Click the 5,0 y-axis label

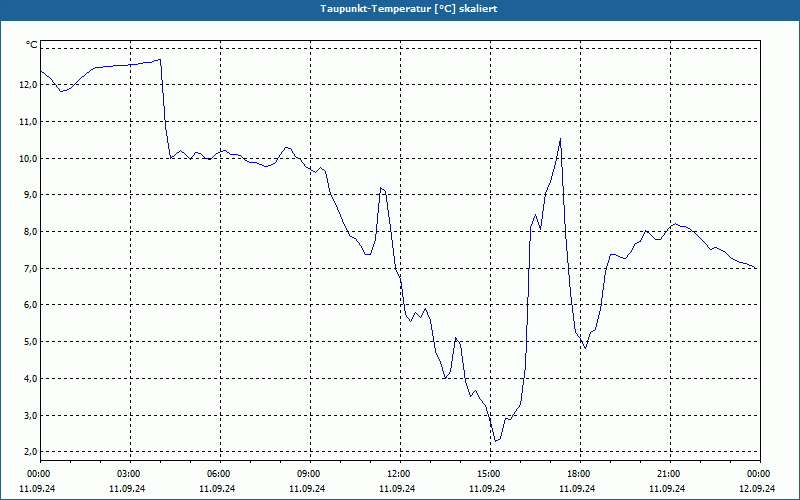30,341
